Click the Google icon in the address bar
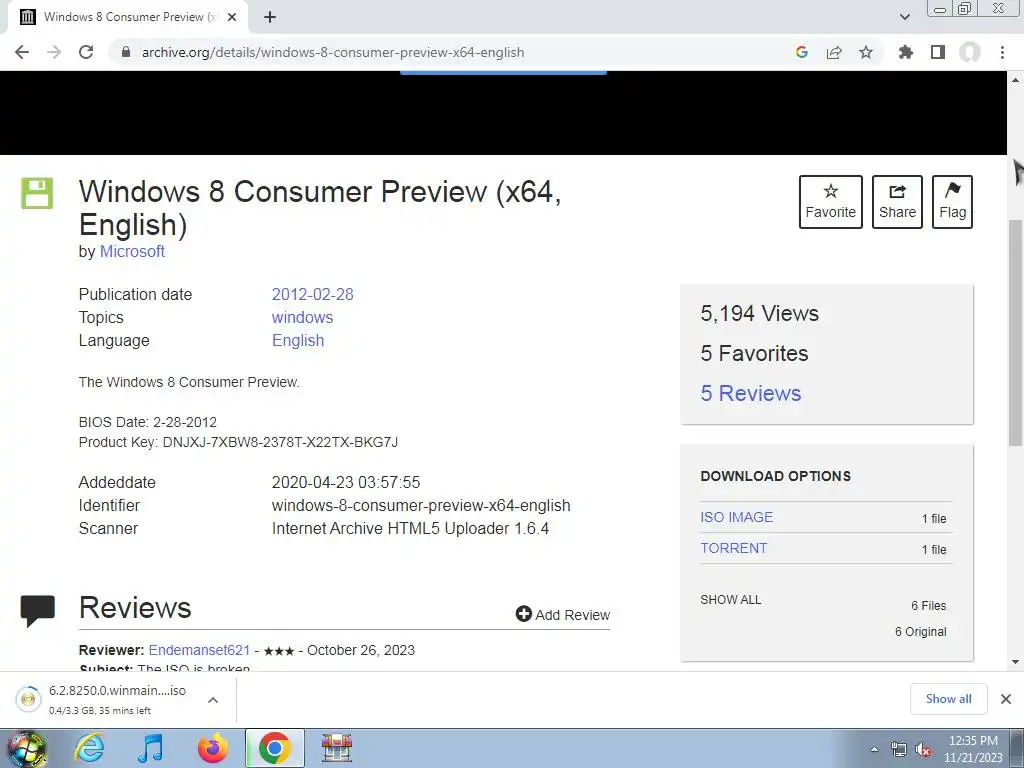 pos(802,52)
